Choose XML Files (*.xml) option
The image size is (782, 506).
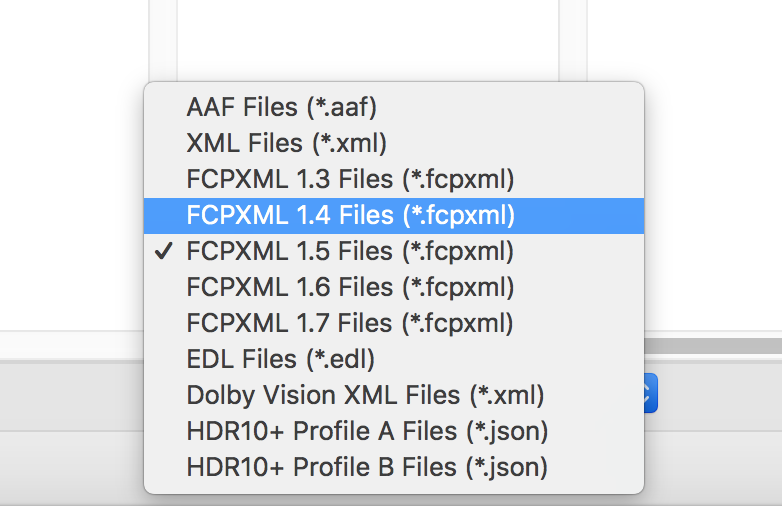pos(394,143)
